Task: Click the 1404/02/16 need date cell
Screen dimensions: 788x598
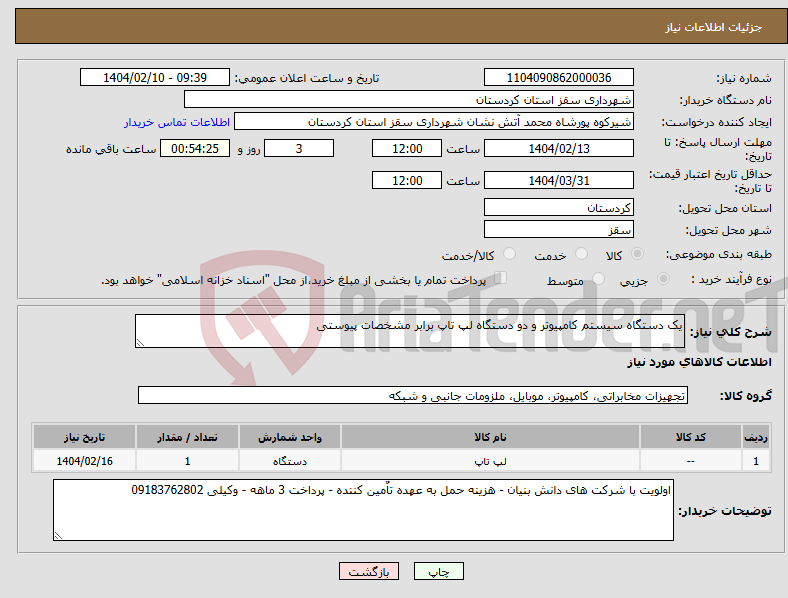Action: pyautogui.click(x=84, y=461)
